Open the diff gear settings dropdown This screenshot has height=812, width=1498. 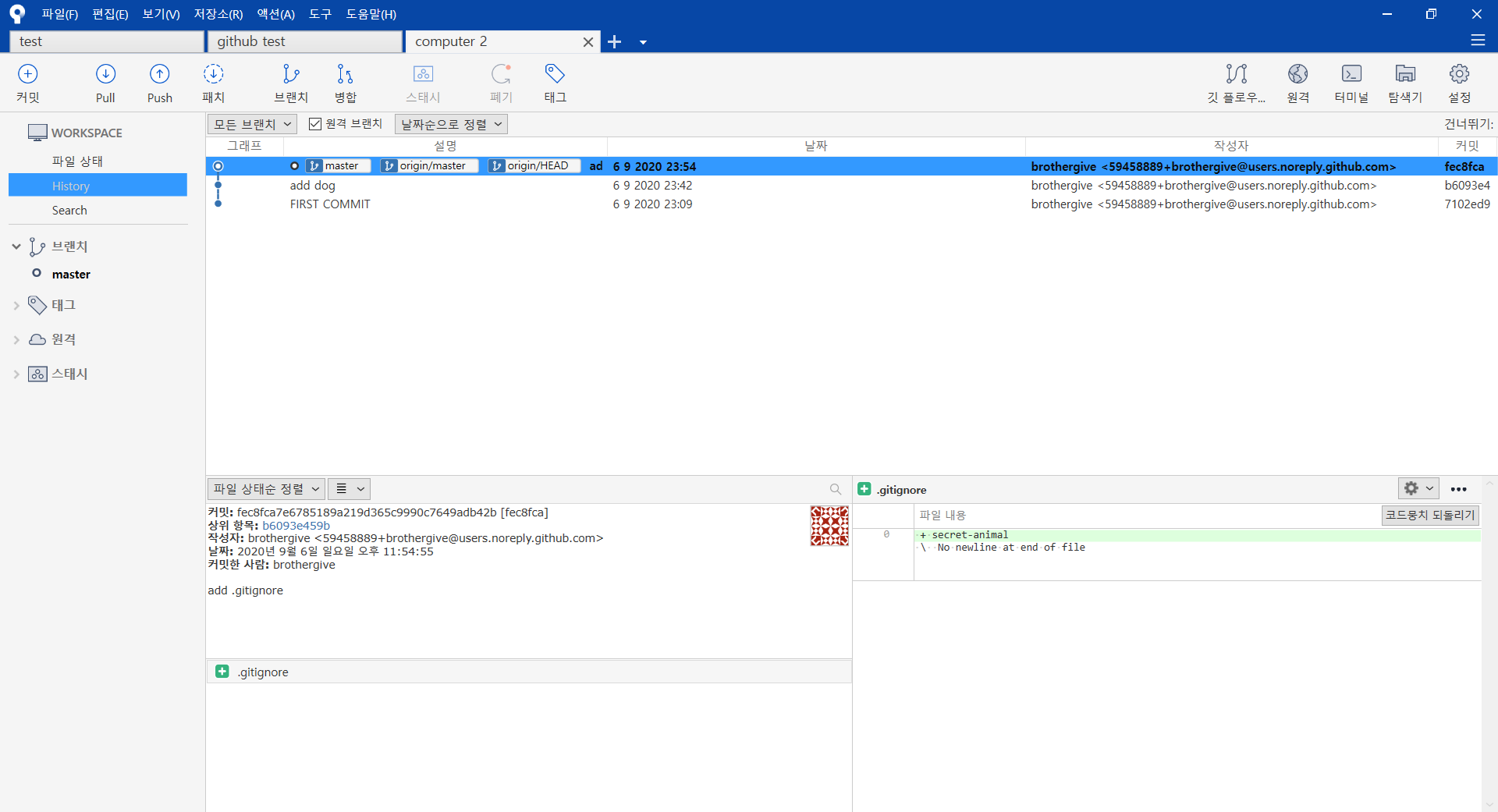click(1418, 488)
